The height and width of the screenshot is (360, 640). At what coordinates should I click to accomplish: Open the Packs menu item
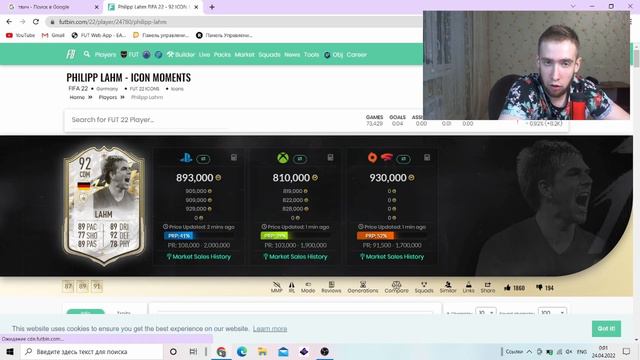click(222, 54)
